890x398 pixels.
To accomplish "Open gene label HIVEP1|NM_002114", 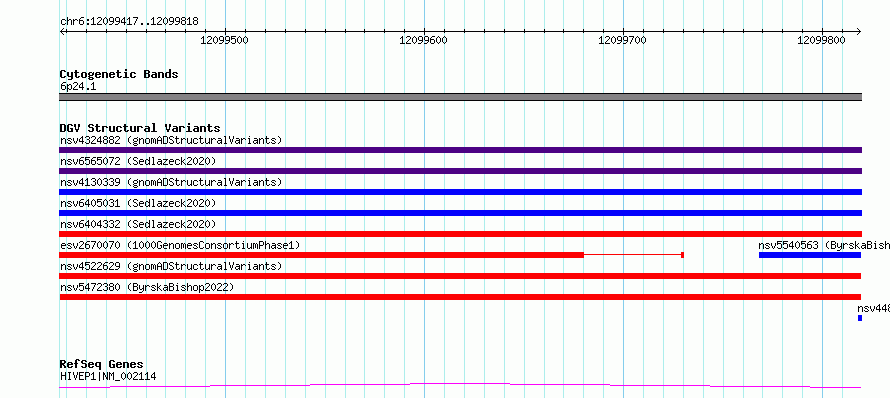I will 108,376.
